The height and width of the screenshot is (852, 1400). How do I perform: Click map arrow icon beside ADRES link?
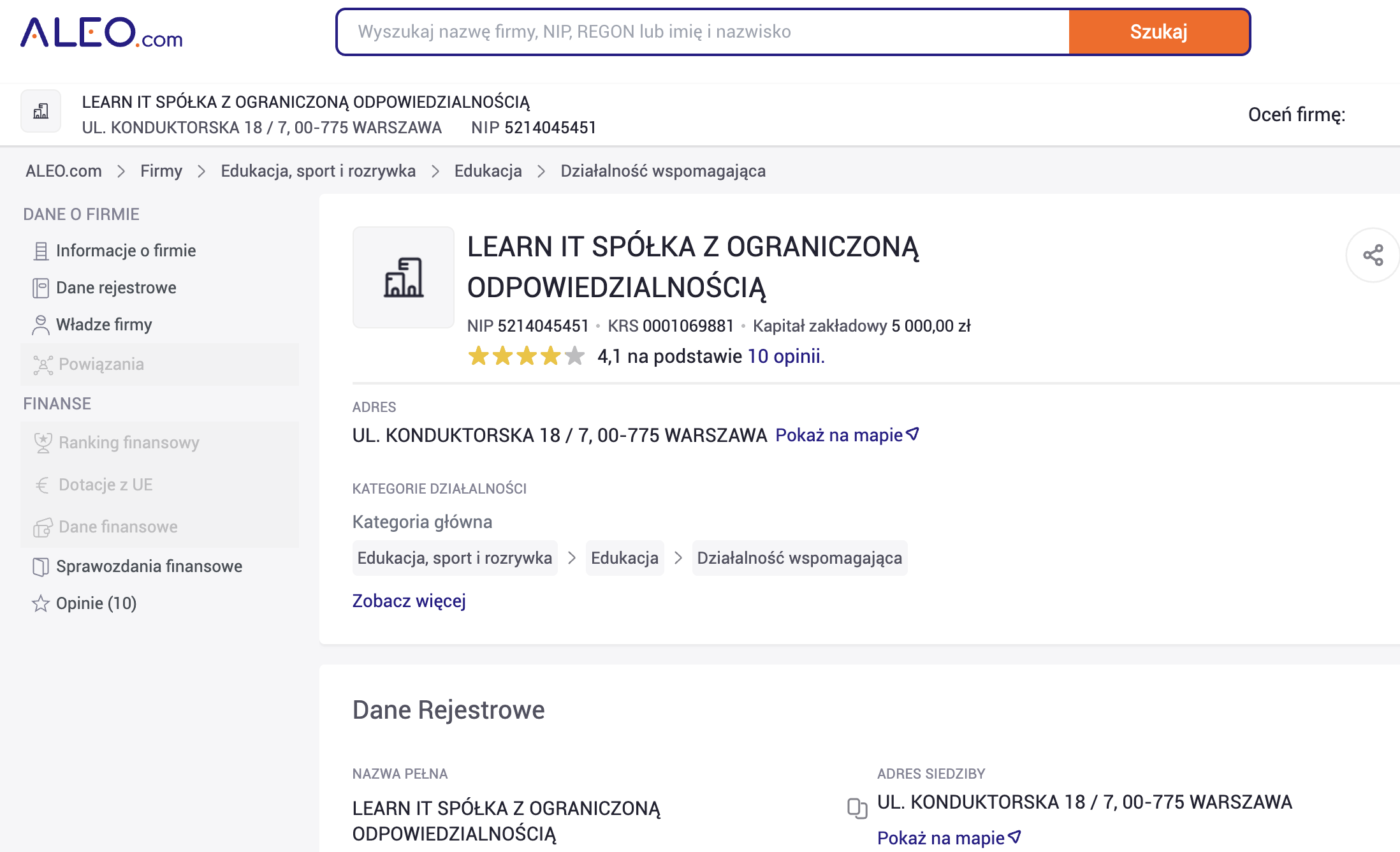point(913,434)
